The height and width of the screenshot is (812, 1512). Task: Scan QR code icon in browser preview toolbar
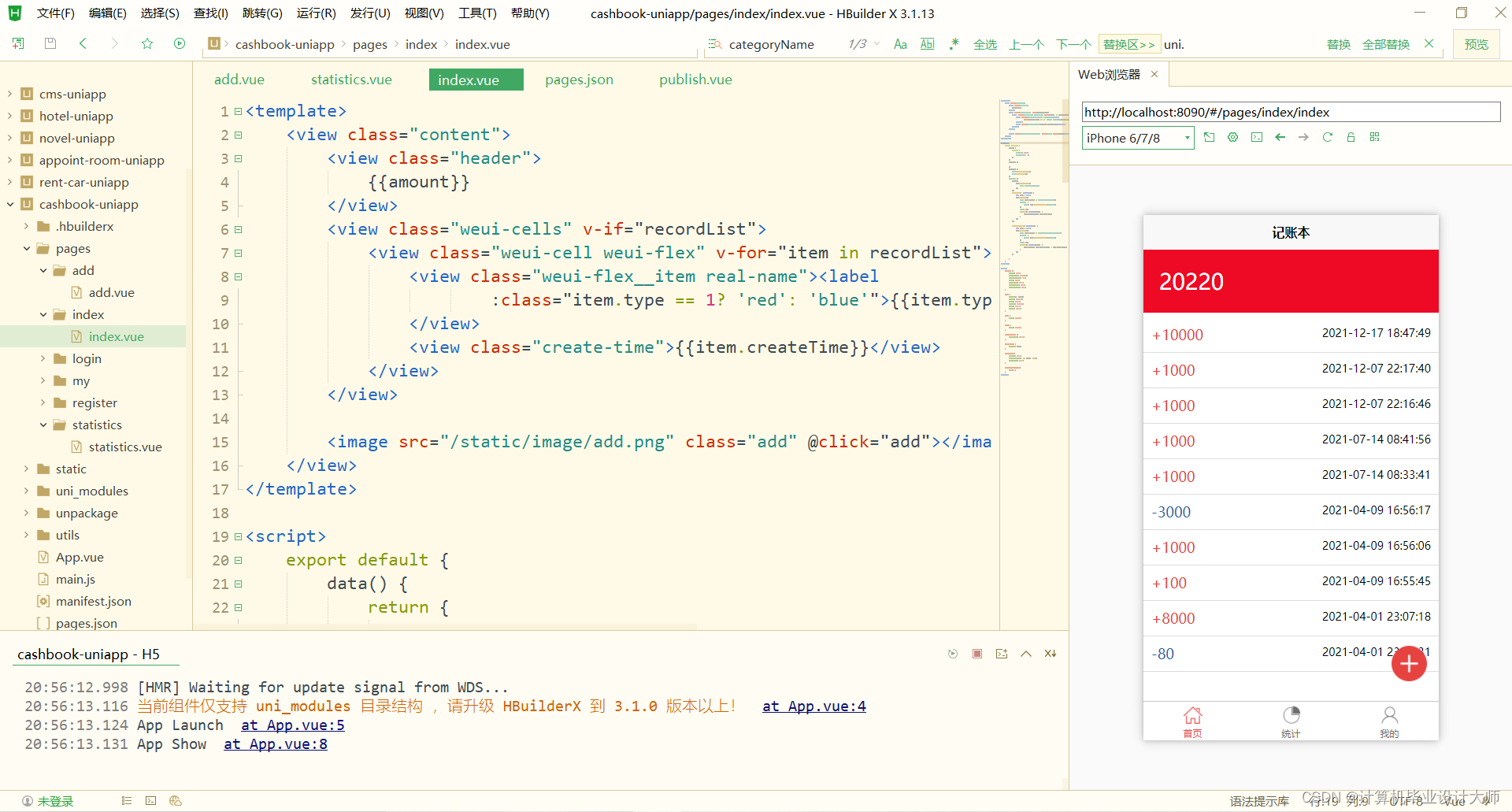pos(1375,137)
